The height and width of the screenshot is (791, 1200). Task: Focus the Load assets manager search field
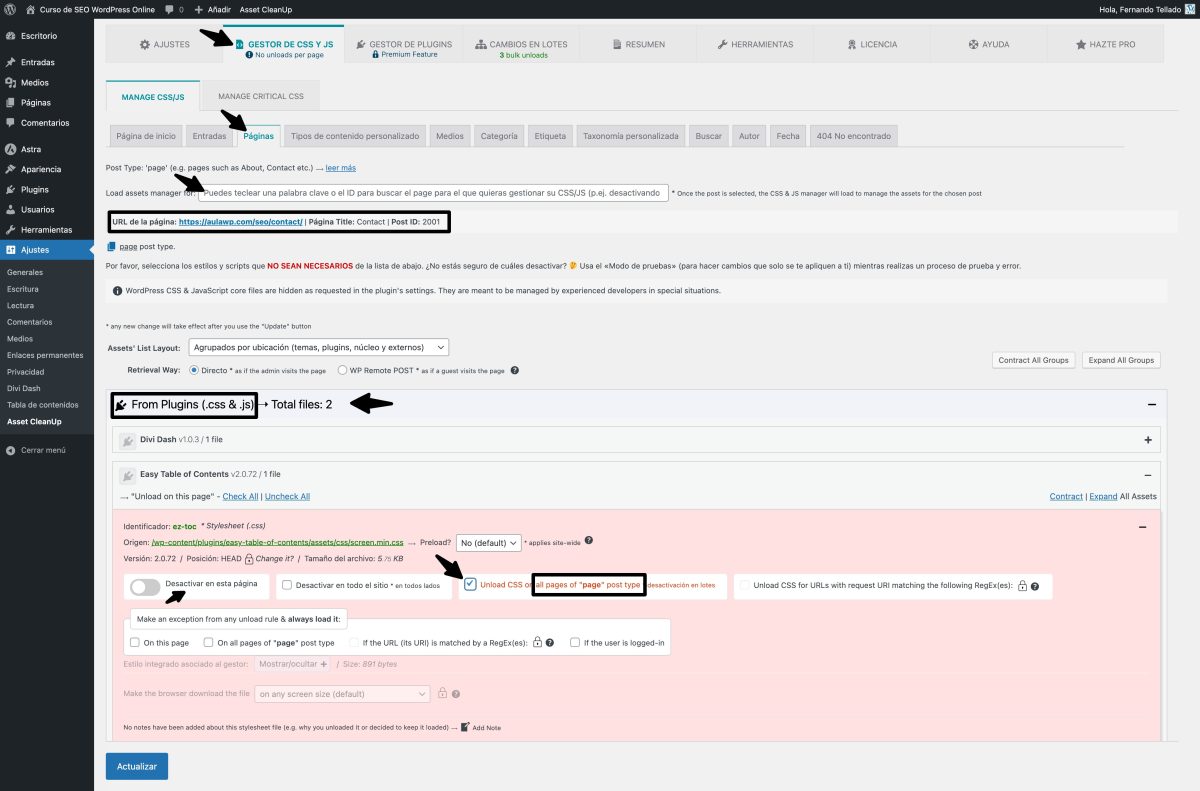coord(433,192)
